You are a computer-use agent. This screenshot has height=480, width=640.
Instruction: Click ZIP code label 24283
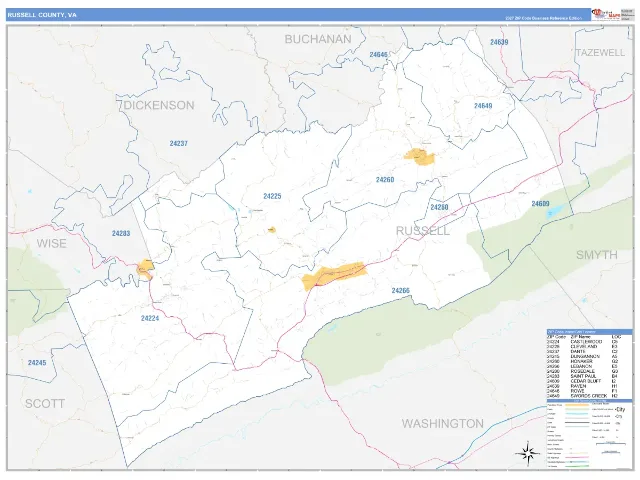121,233
